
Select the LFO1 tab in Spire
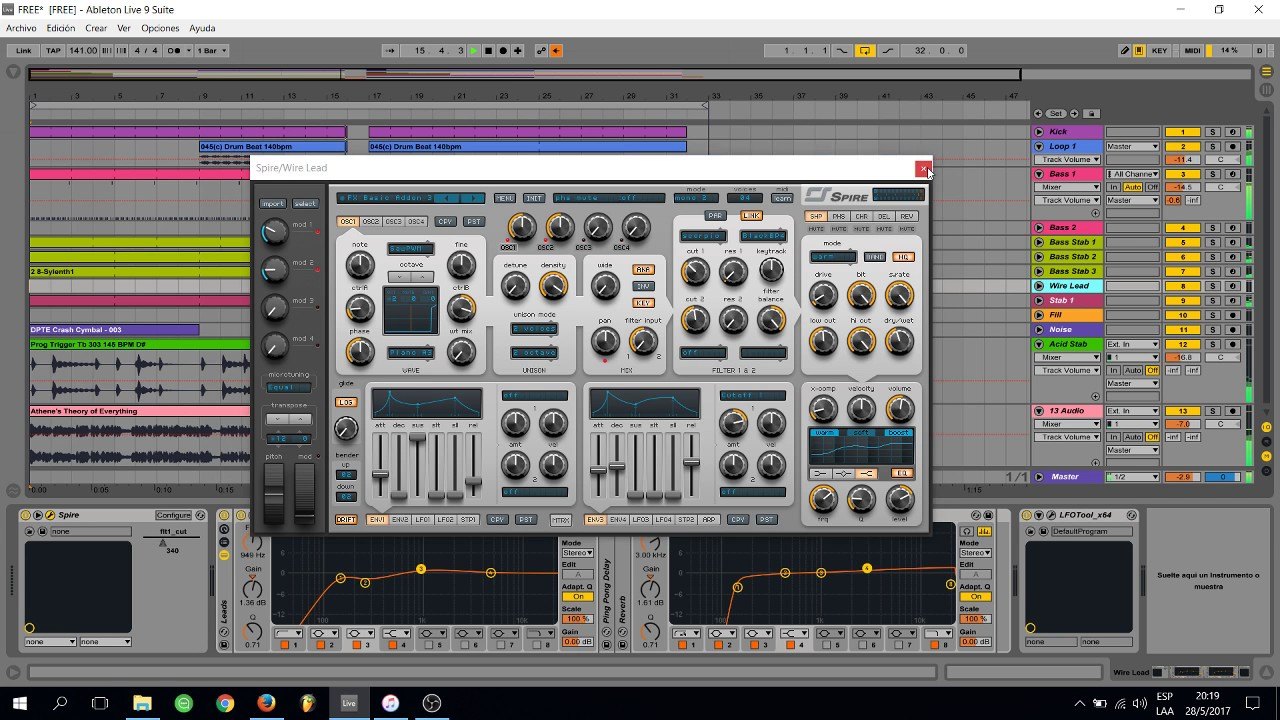(x=423, y=520)
